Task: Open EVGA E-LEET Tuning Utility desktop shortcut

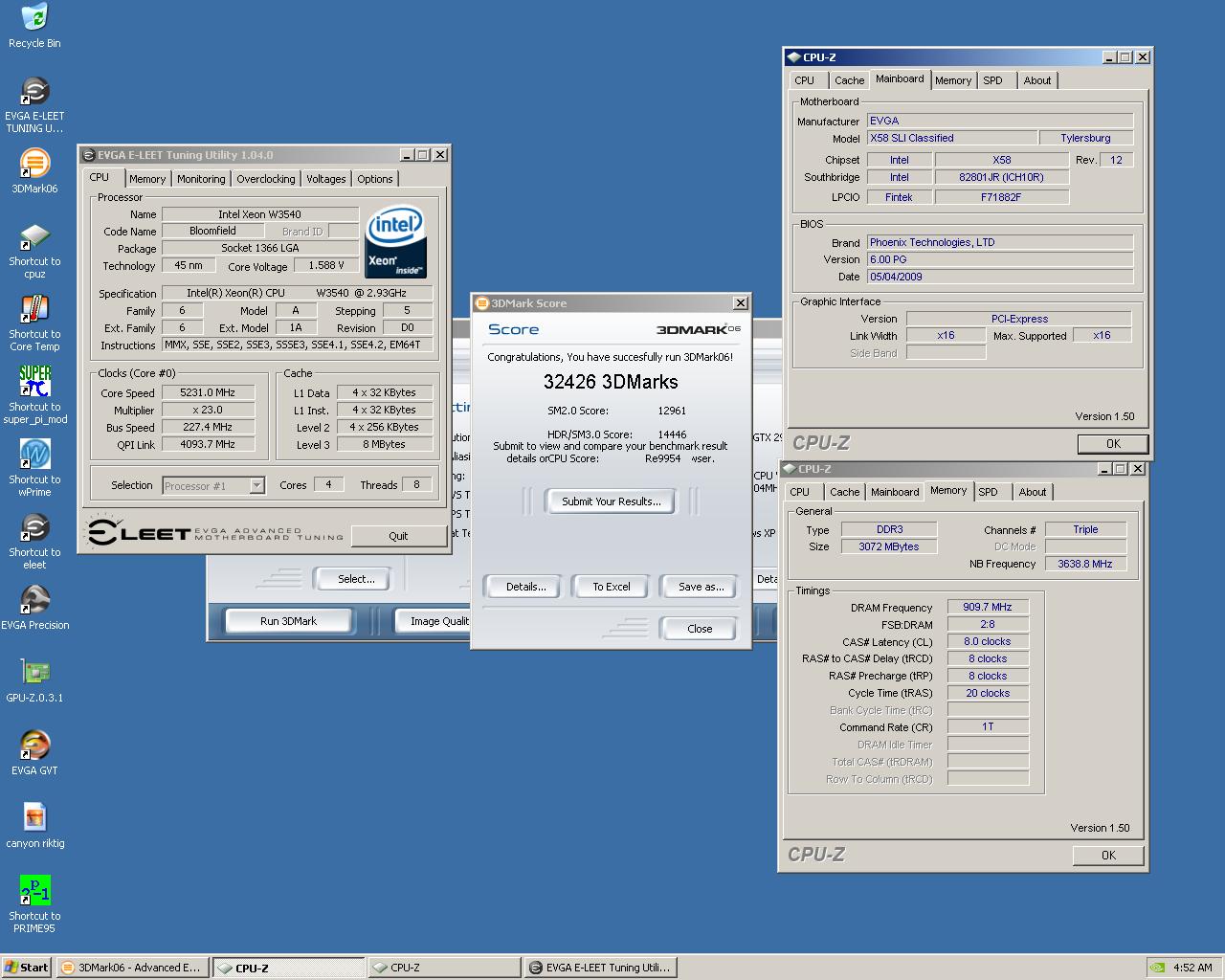Action: click(34, 105)
